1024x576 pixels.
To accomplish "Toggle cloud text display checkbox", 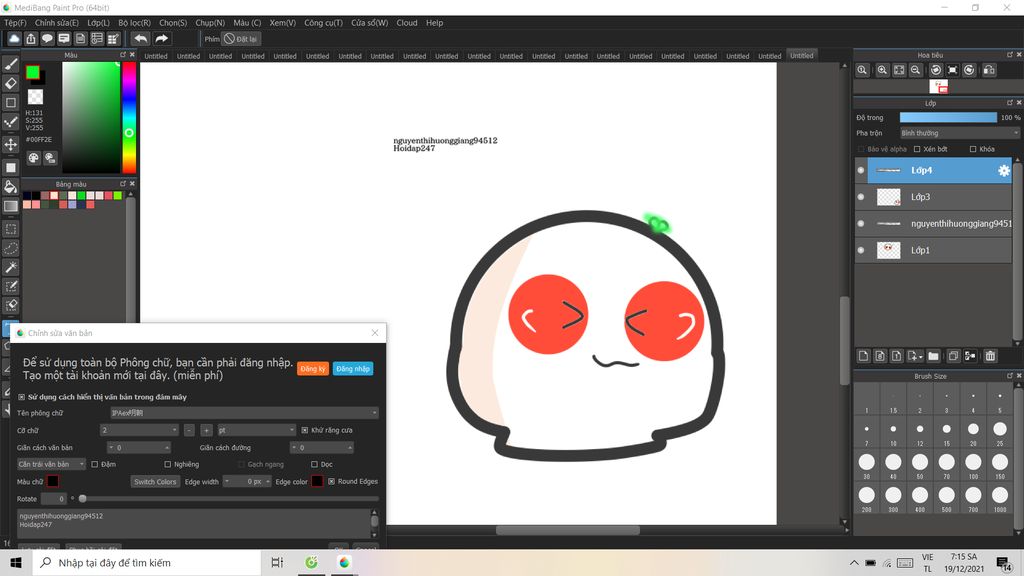I will point(22,397).
